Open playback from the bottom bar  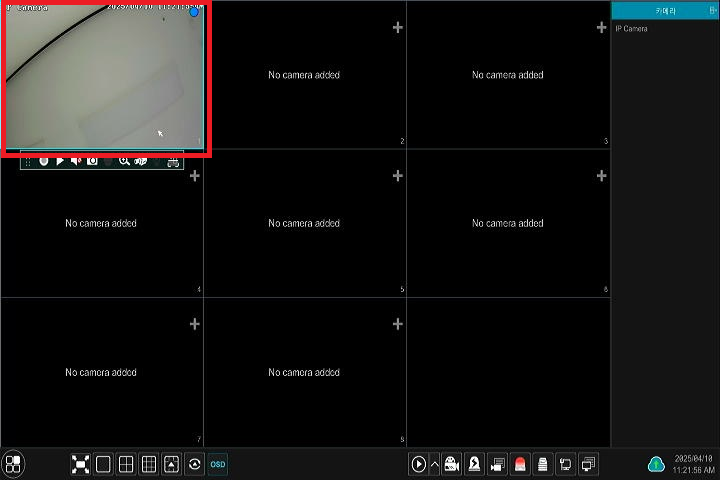click(418, 464)
